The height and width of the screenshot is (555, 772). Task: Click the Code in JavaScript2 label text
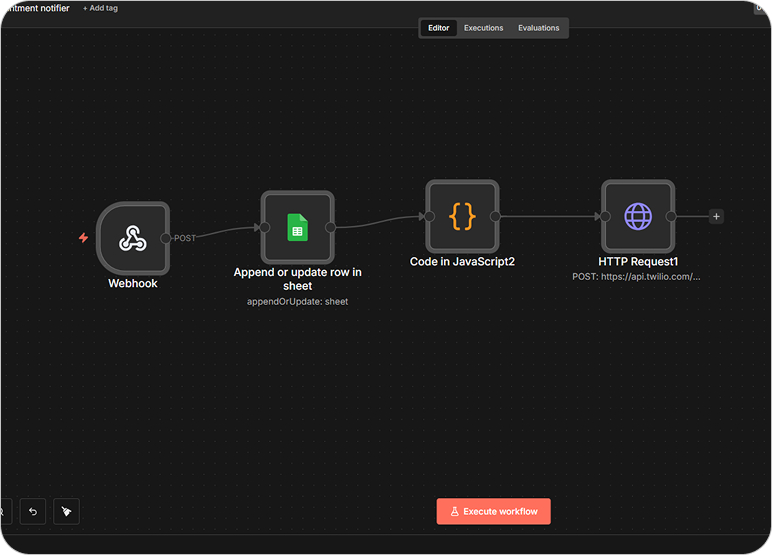(x=461, y=262)
